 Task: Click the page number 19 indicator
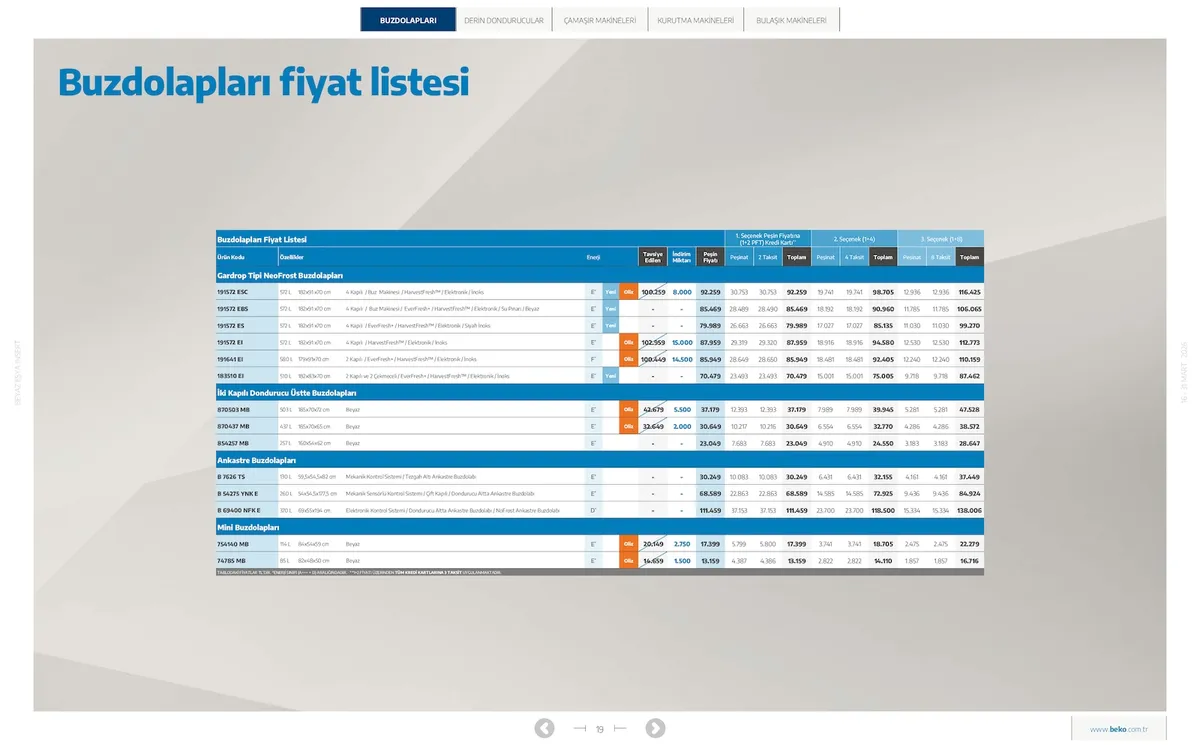[599, 729]
